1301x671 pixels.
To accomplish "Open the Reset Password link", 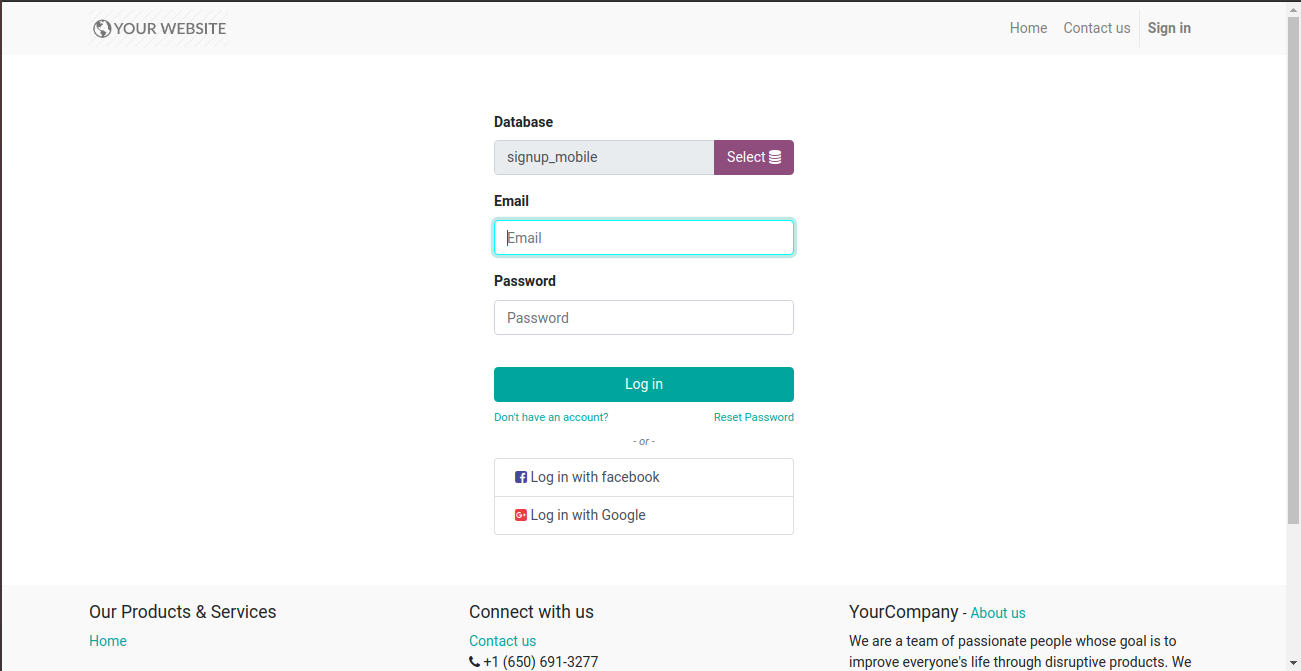I will [x=754, y=417].
